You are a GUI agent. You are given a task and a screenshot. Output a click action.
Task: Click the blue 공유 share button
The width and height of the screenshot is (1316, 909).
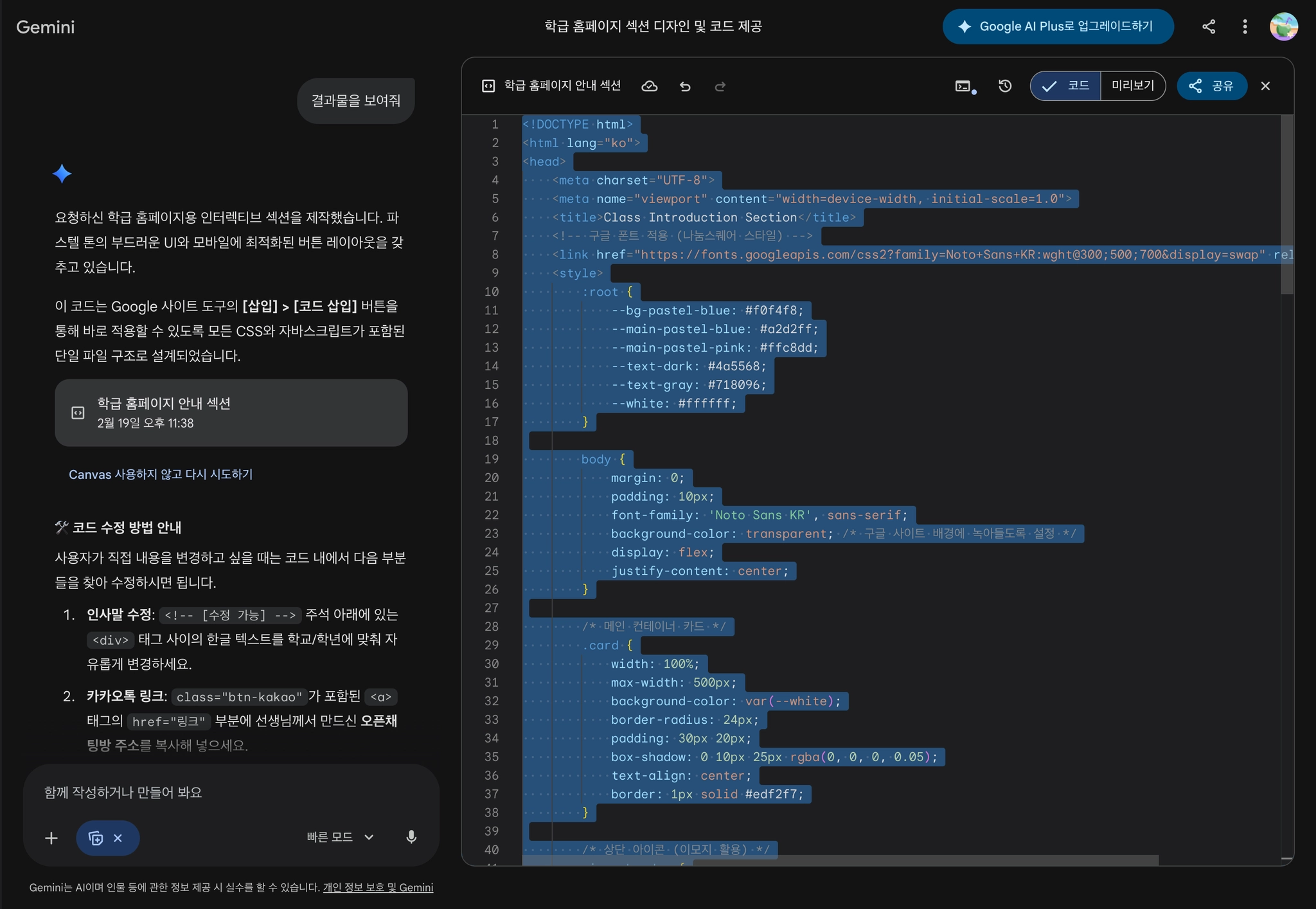(x=1211, y=86)
